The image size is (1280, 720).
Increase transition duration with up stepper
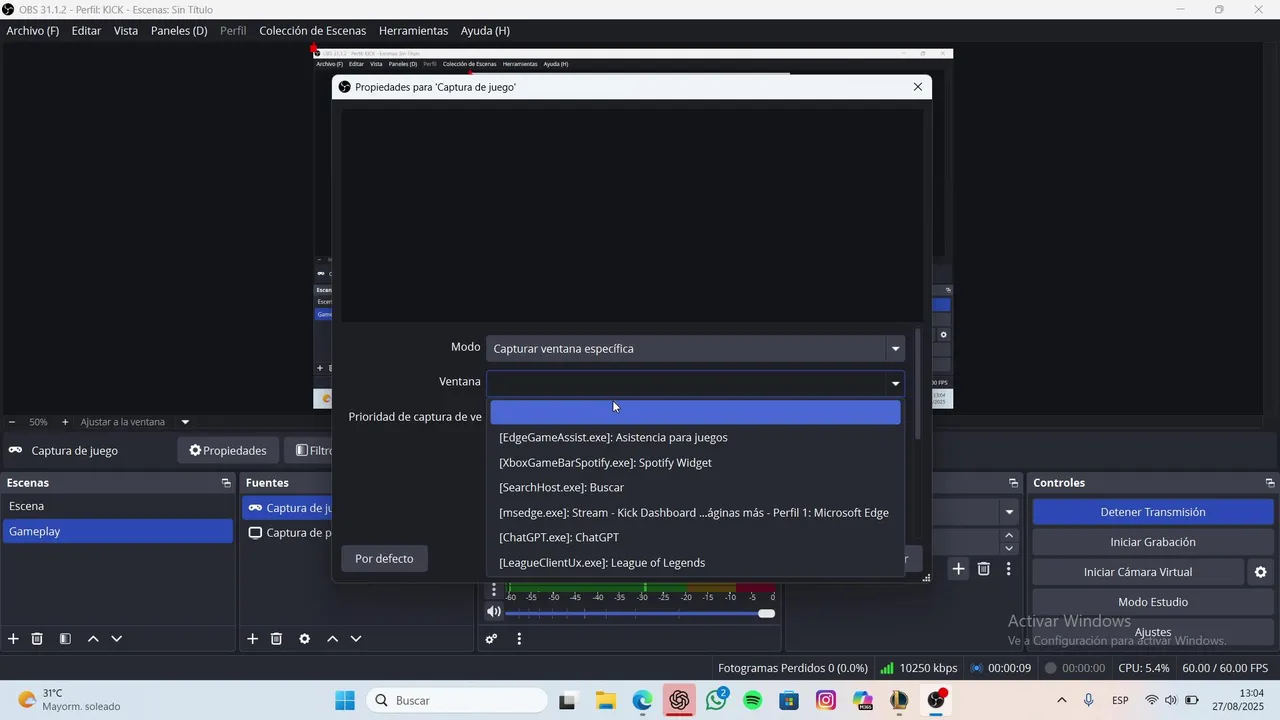coord(1009,536)
